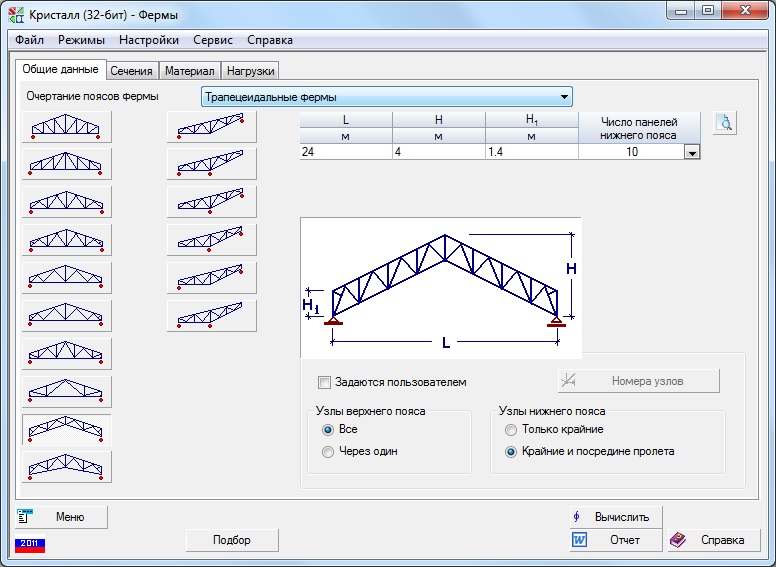Viewport: 776px width, 567px height.
Task: Click the magnifier preview icon beside the parameter table
Action: click(725, 123)
